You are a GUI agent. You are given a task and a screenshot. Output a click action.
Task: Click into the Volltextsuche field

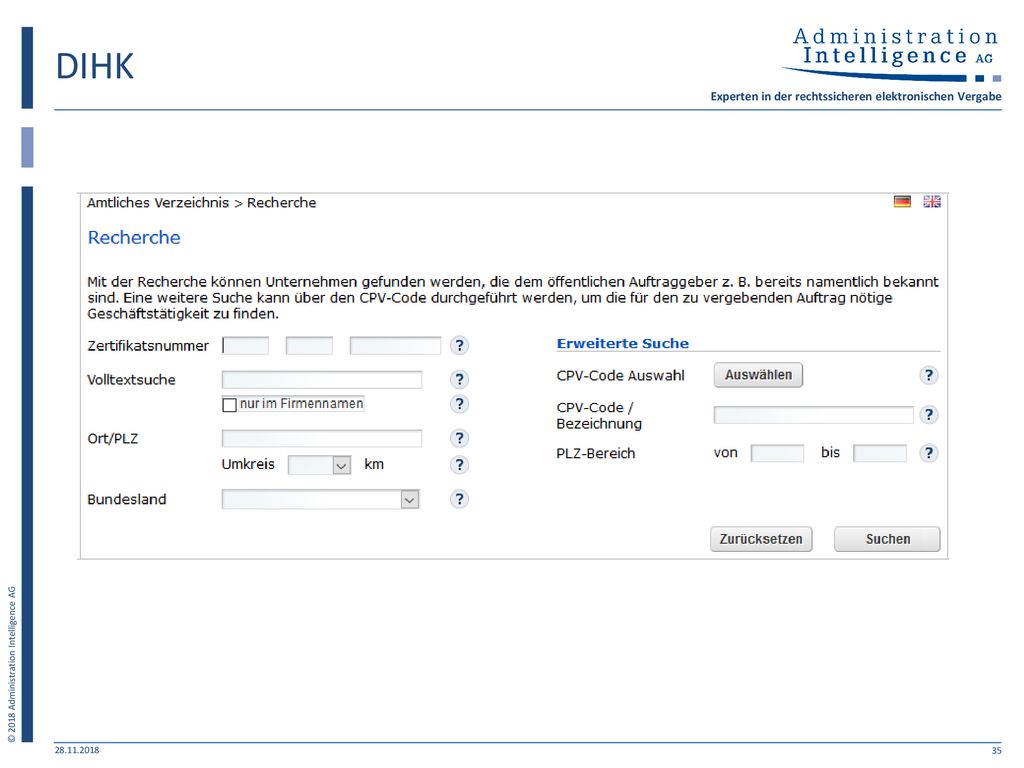click(x=322, y=380)
